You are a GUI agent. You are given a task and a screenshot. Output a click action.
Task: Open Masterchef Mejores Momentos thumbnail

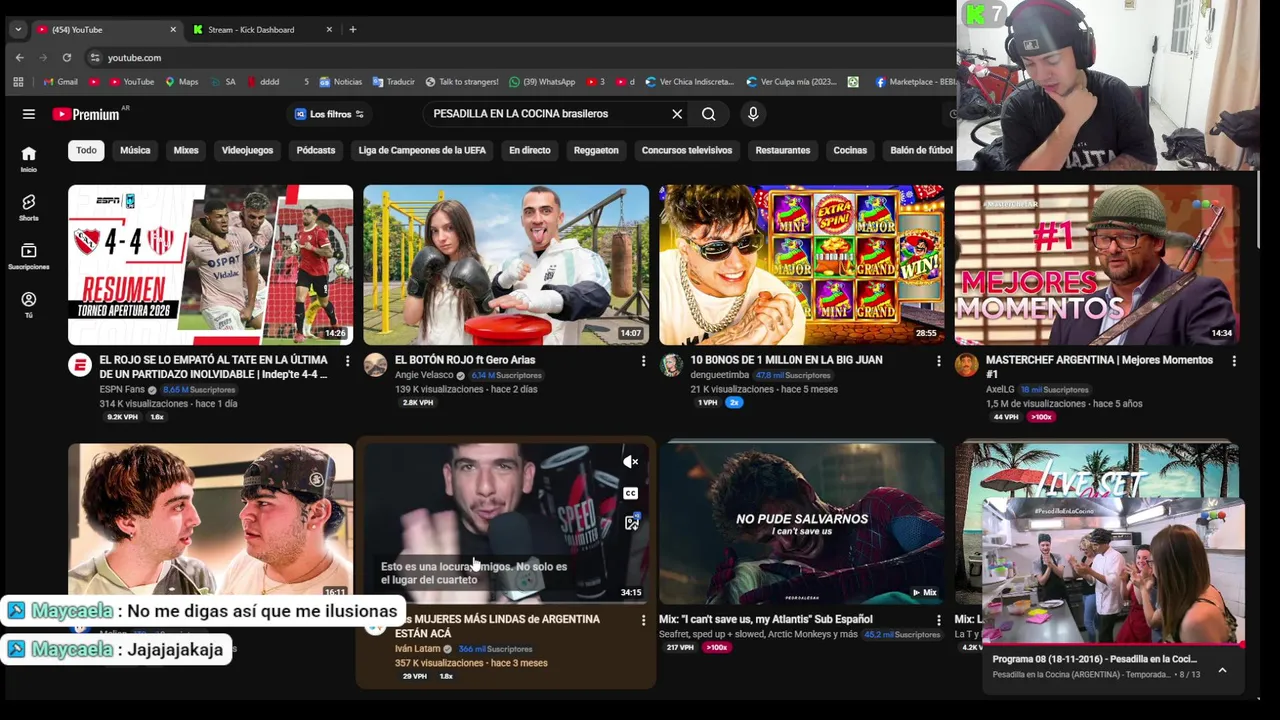tap(1097, 265)
